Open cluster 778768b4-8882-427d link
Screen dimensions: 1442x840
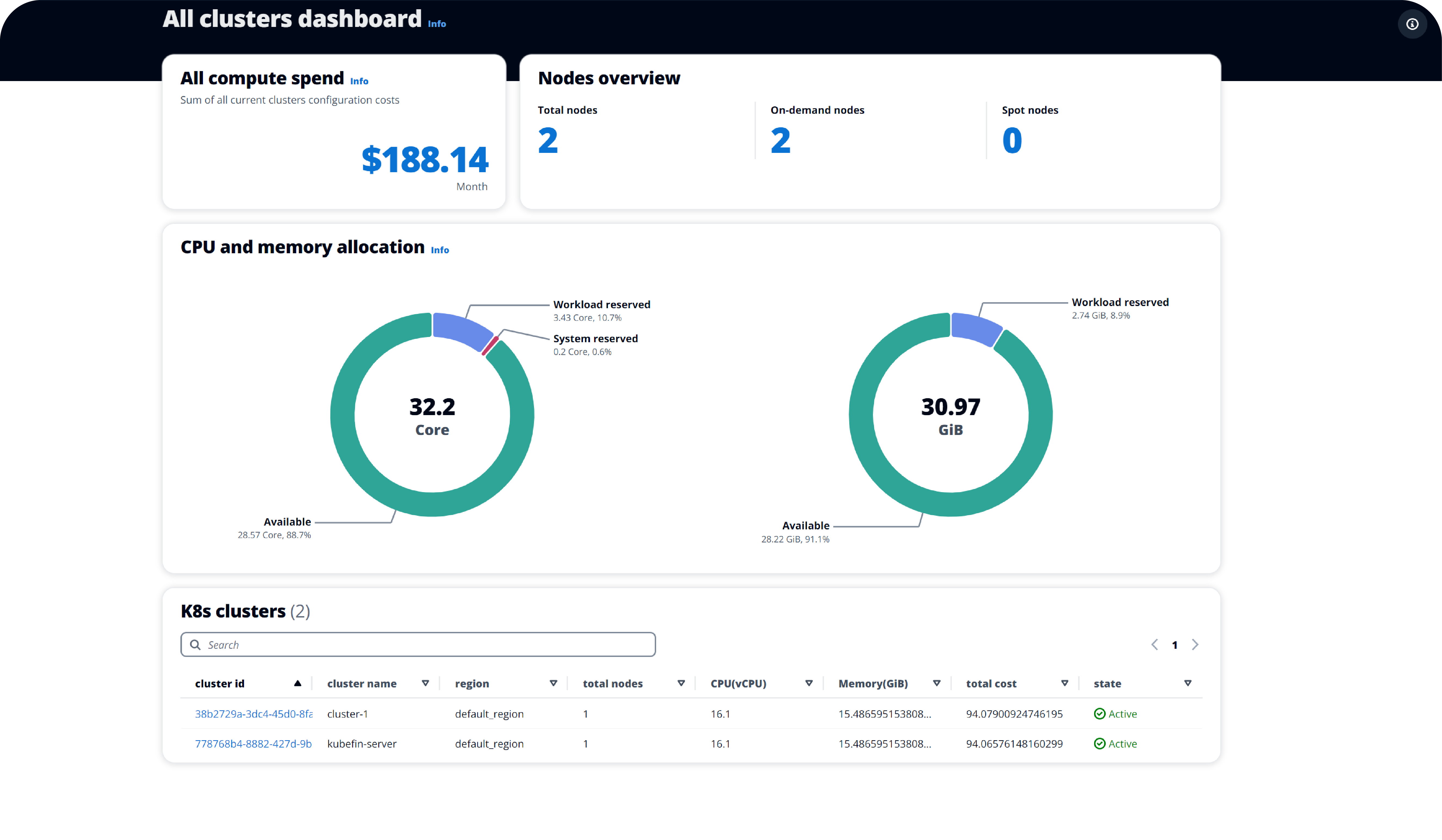(x=253, y=743)
